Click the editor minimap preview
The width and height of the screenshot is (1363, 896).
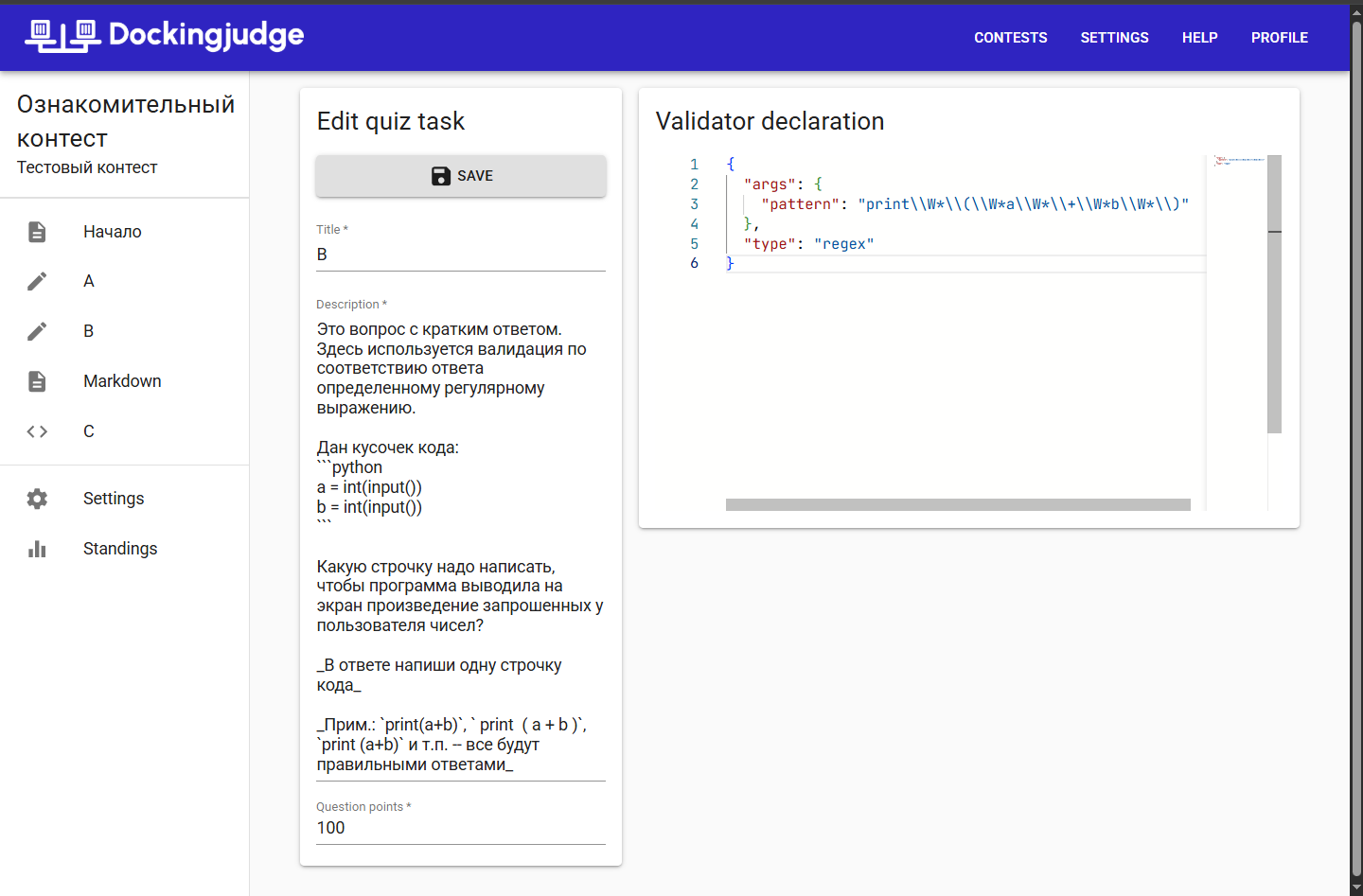click(x=1239, y=161)
